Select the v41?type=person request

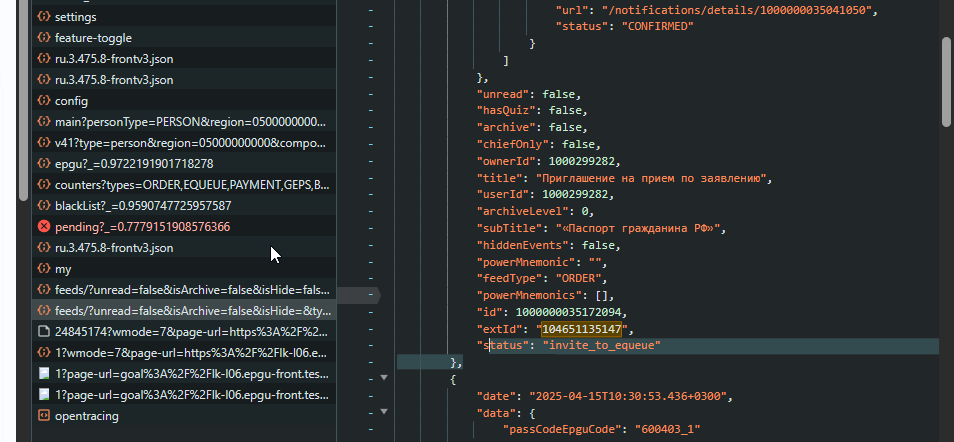[184, 143]
